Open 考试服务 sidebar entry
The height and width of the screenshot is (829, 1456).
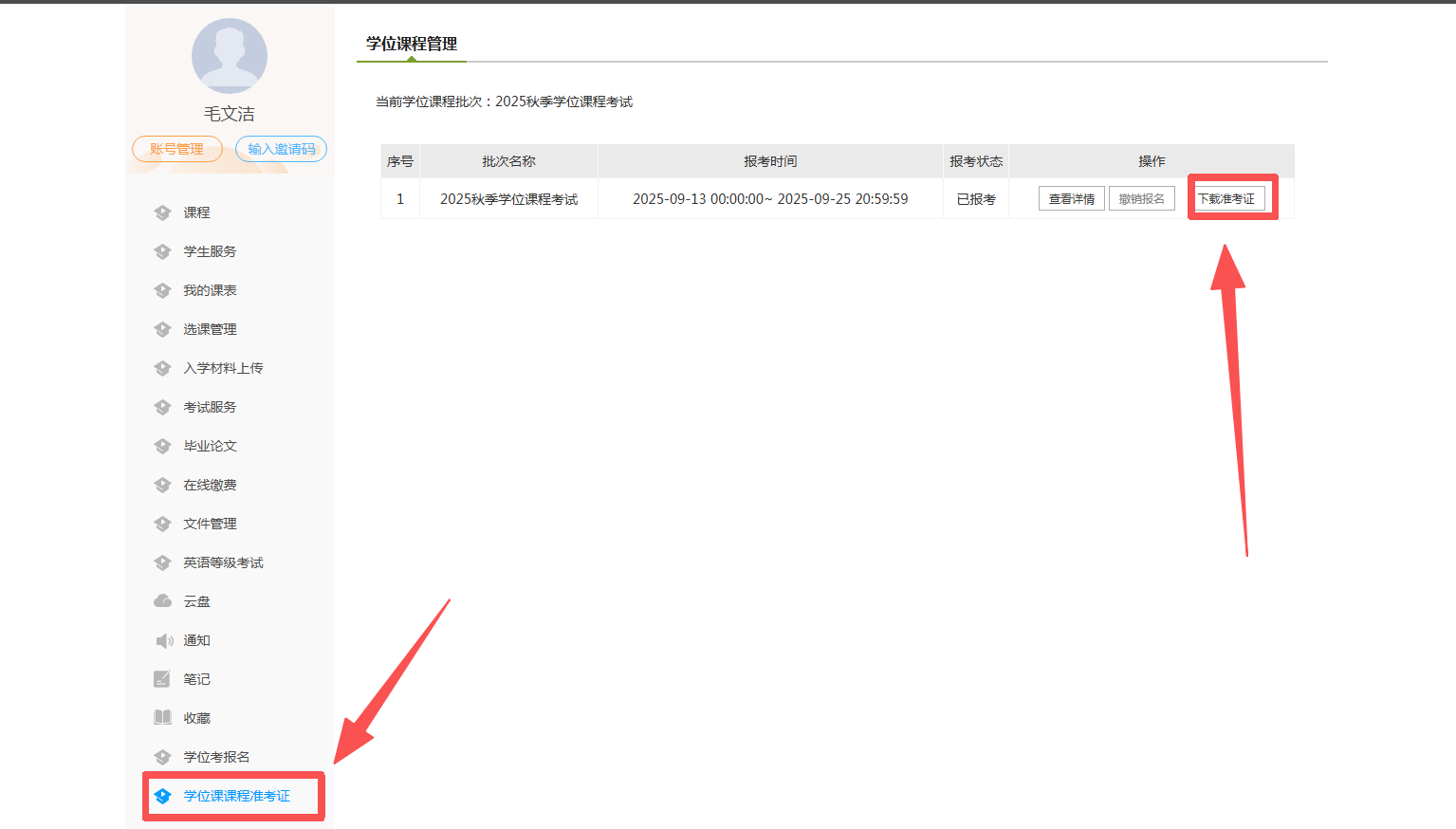click(x=210, y=407)
